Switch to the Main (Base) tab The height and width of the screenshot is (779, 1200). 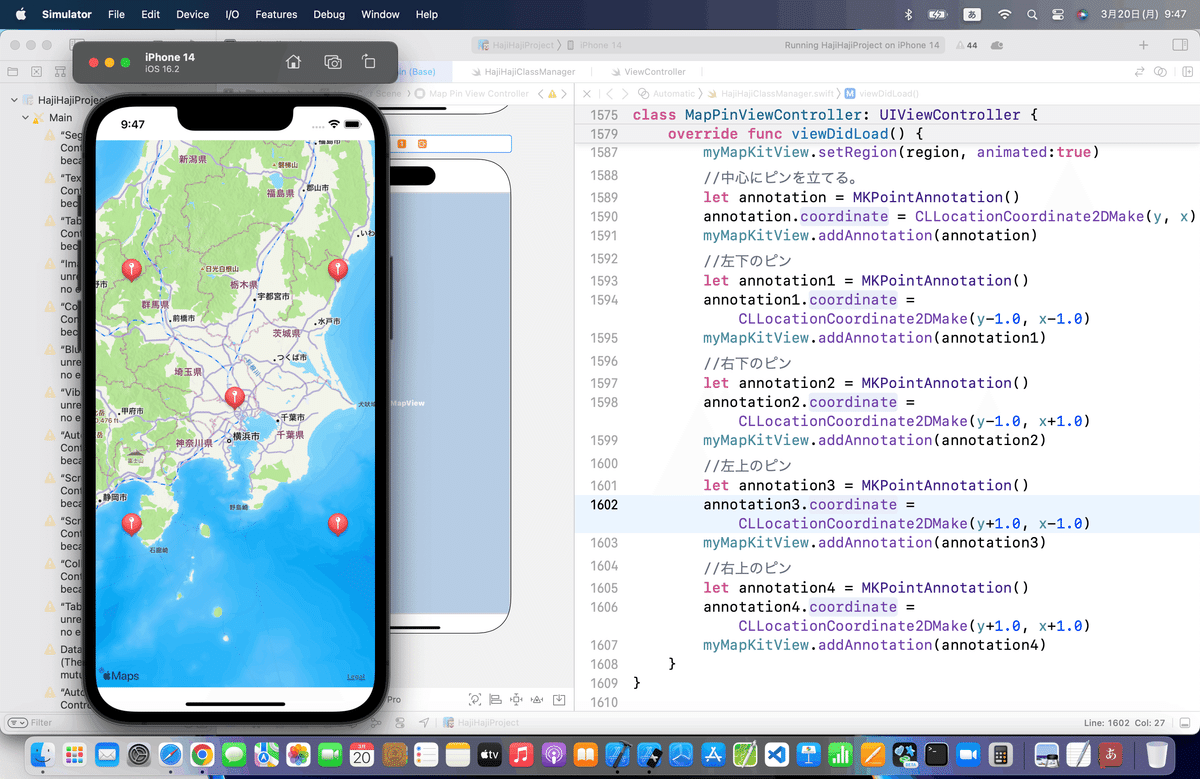[x=415, y=72]
